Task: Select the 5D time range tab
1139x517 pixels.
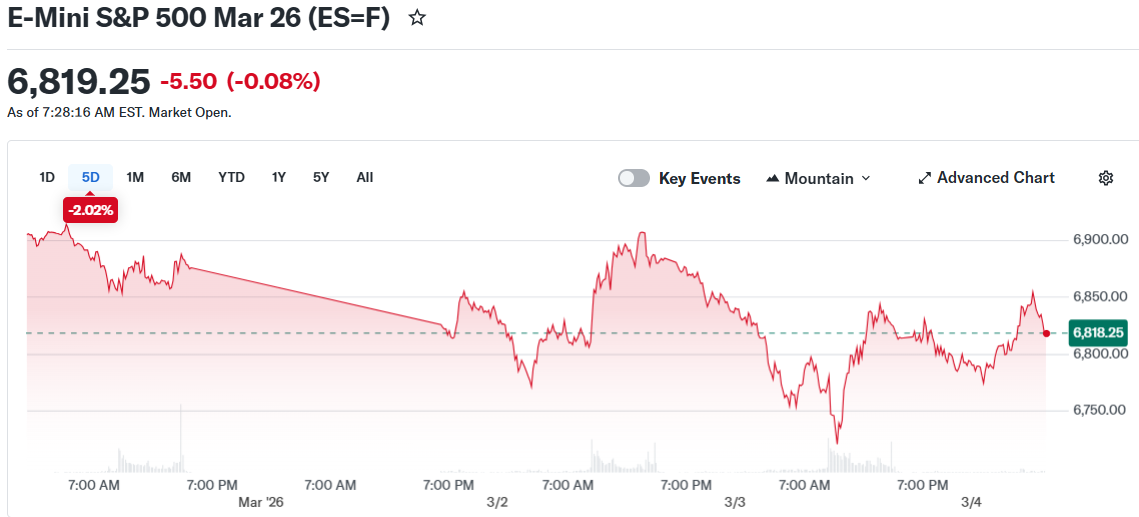Action: tap(91, 177)
